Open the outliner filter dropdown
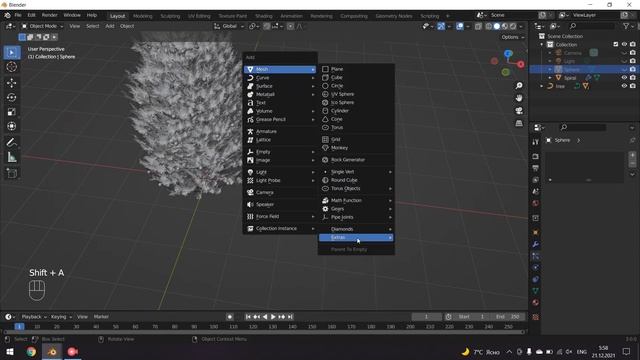Image resolution: width=640 pixels, height=360 pixels. tap(628, 26)
